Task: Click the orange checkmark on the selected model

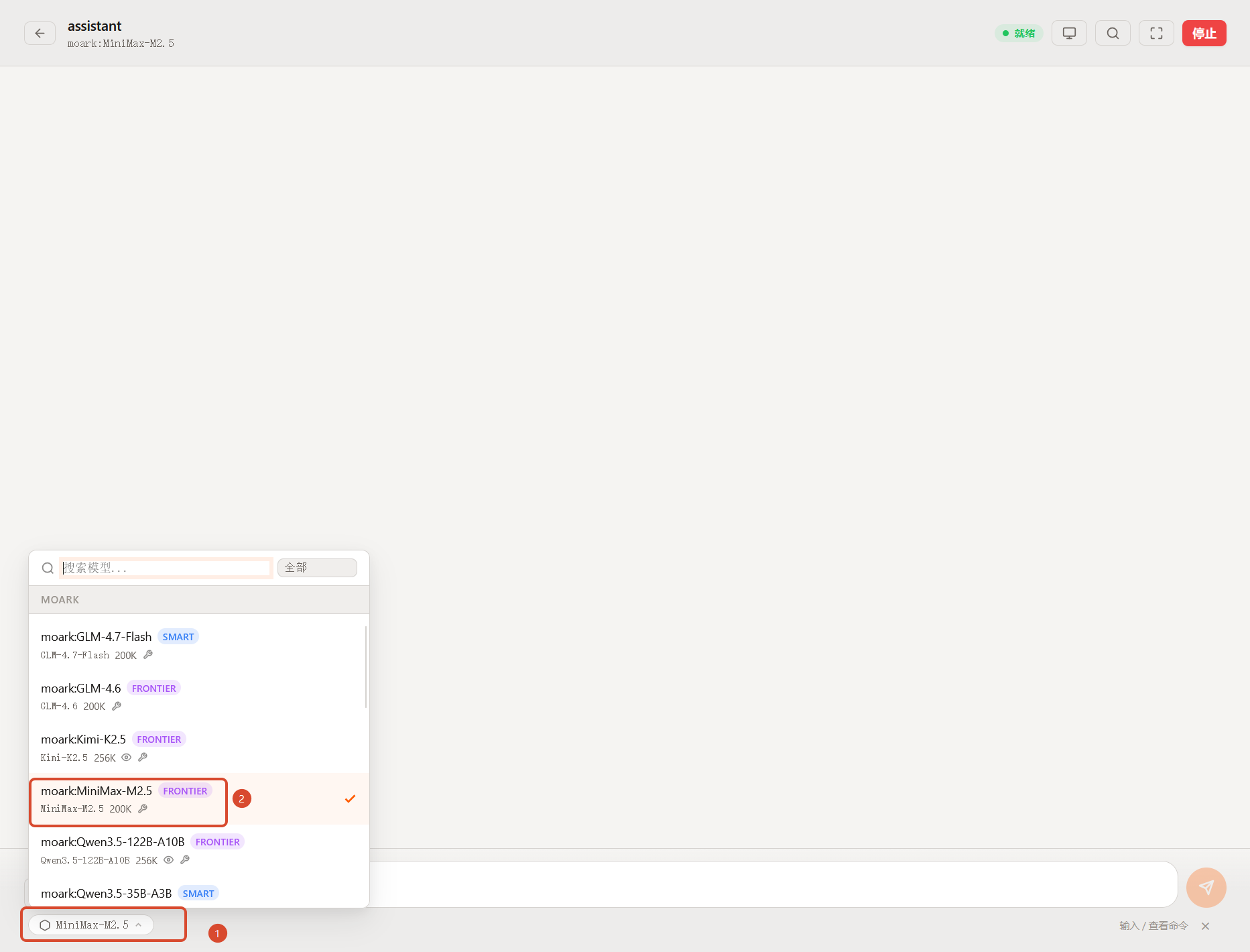Action: [350, 798]
